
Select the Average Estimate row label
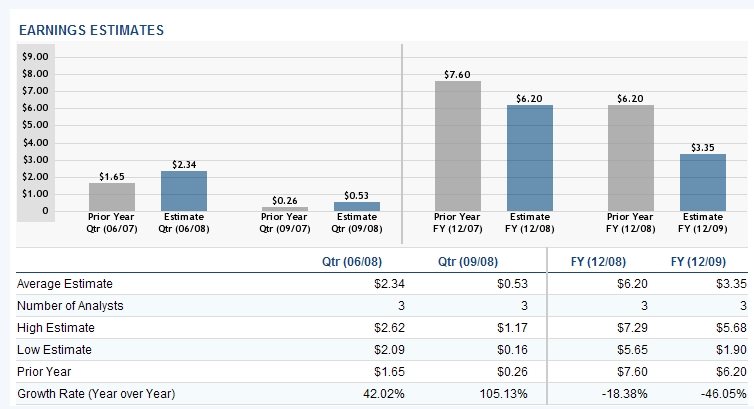tap(65, 284)
